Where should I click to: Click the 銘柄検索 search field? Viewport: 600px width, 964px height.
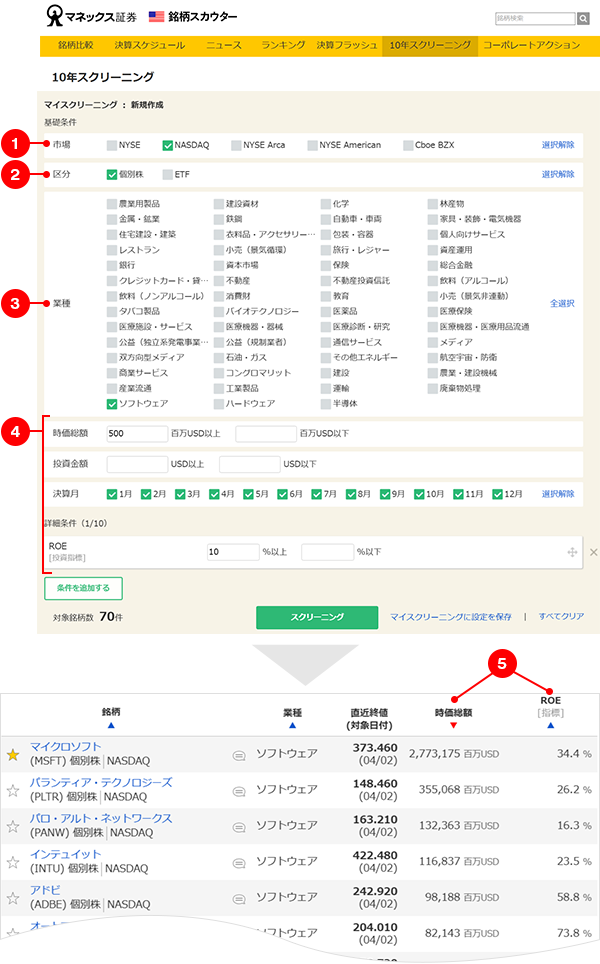pyautogui.click(x=535, y=18)
